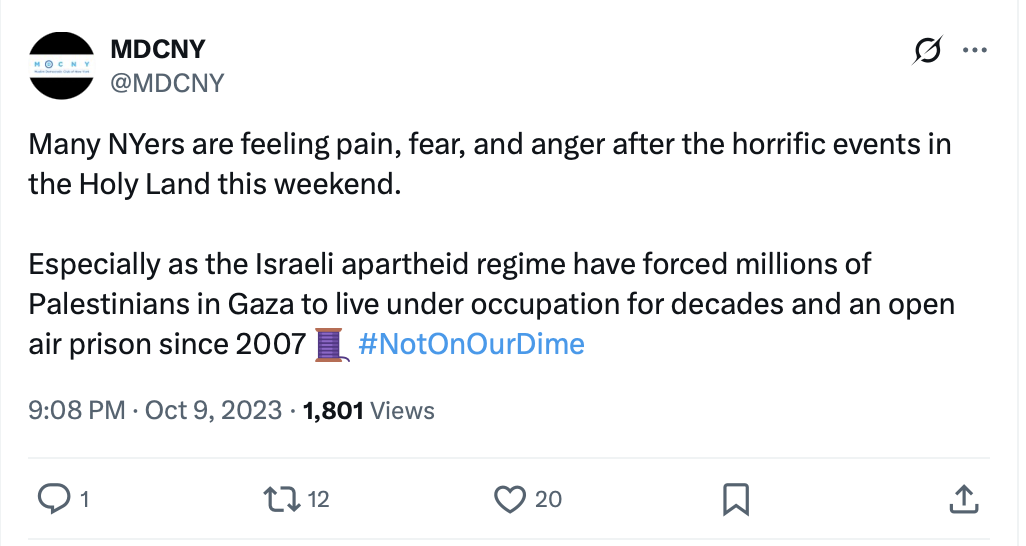Image resolution: width=1026 pixels, height=546 pixels.
Task: Click "the Holy Land this weekend" text line
Action: 213,185
